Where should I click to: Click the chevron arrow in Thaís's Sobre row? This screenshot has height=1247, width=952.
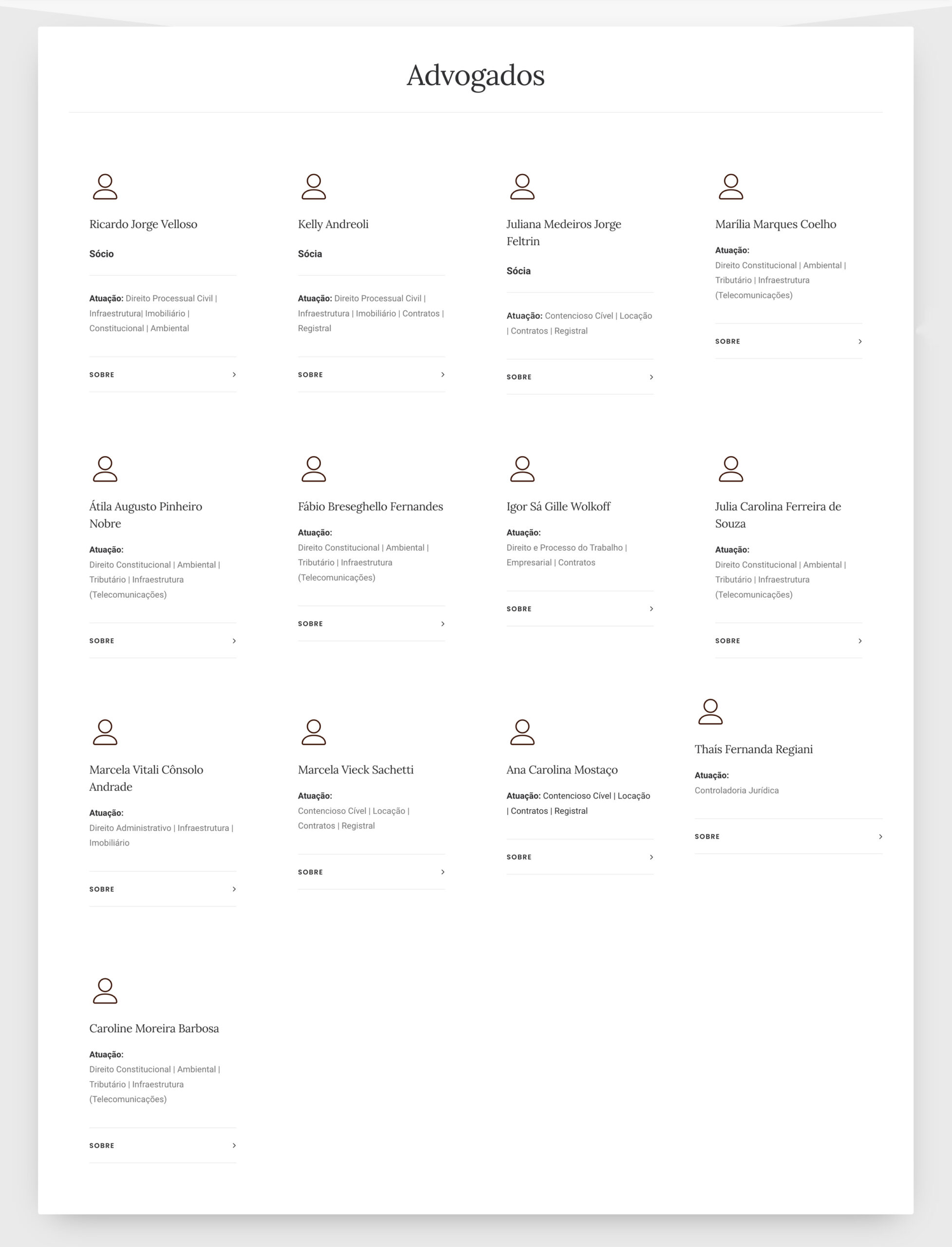(880, 837)
